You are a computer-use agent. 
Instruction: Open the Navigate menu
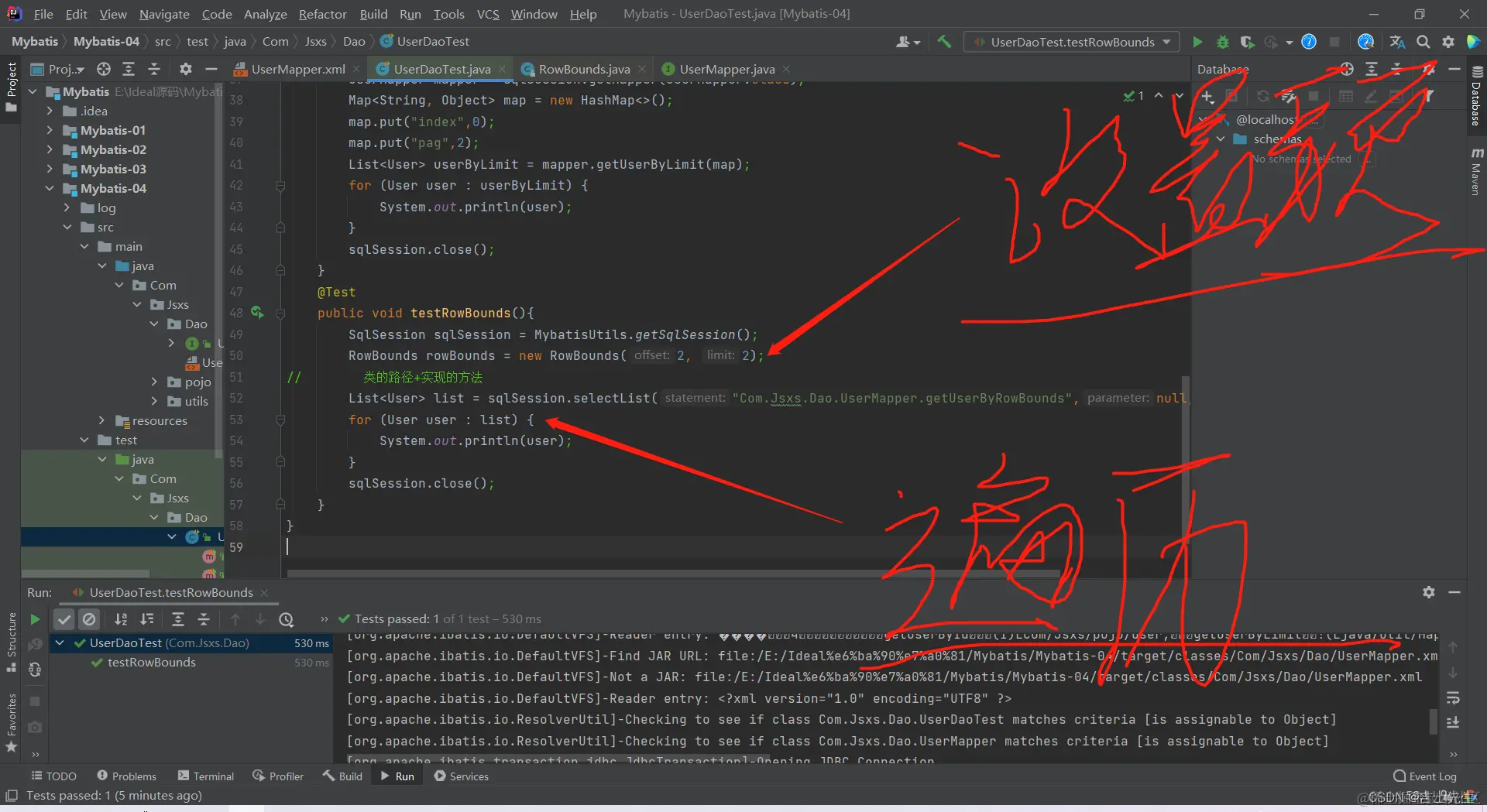coord(164,14)
